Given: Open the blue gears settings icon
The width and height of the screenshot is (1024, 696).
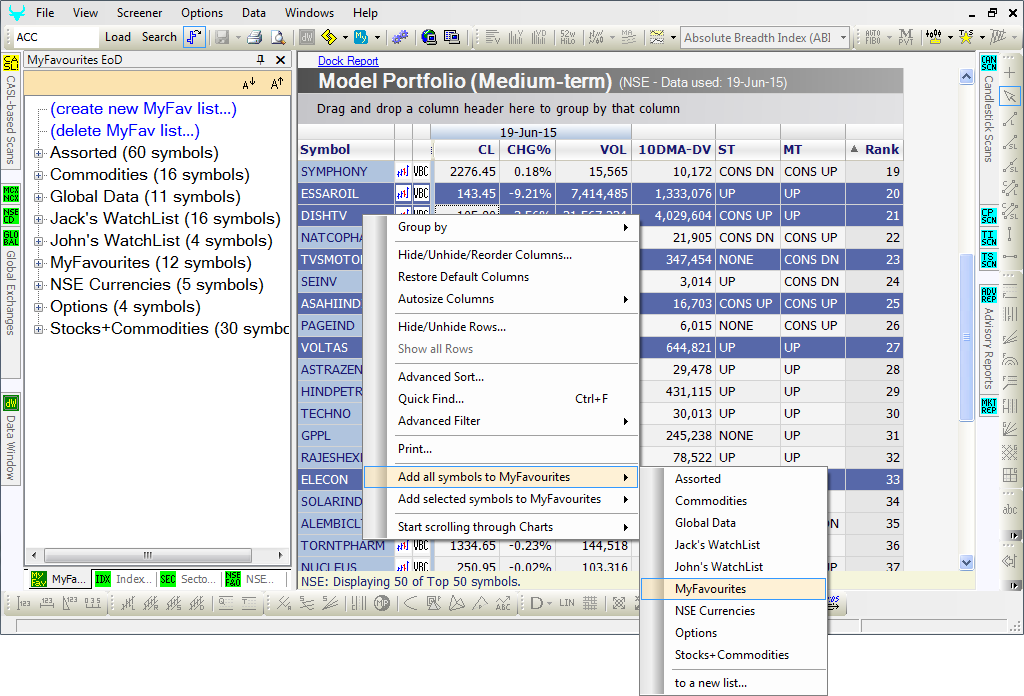Looking at the screenshot, I should pos(400,37).
